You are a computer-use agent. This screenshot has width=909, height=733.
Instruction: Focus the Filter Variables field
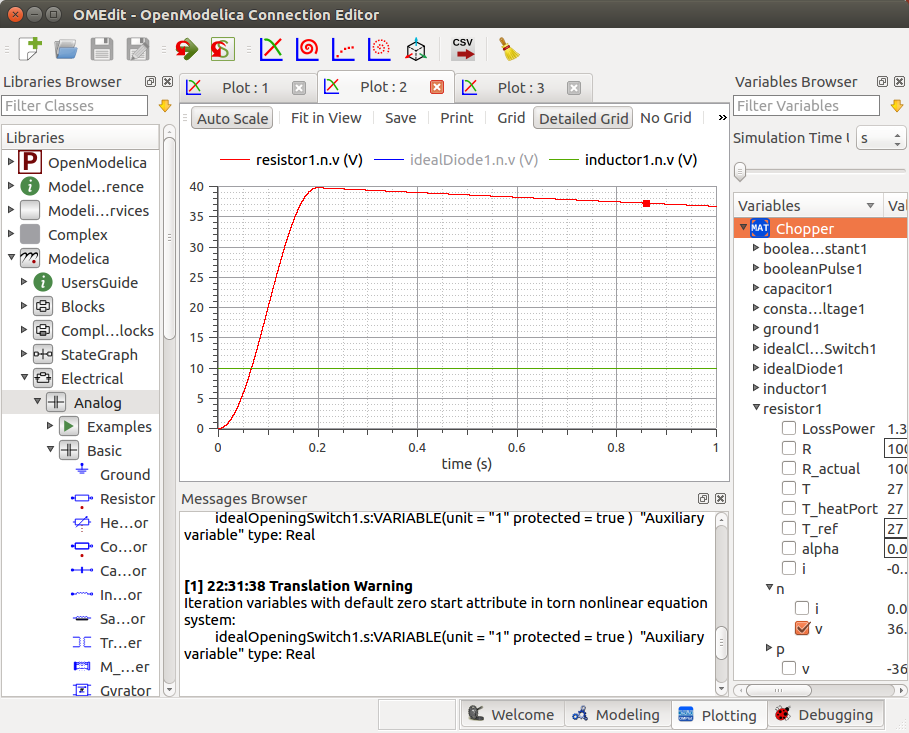[807, 106]
